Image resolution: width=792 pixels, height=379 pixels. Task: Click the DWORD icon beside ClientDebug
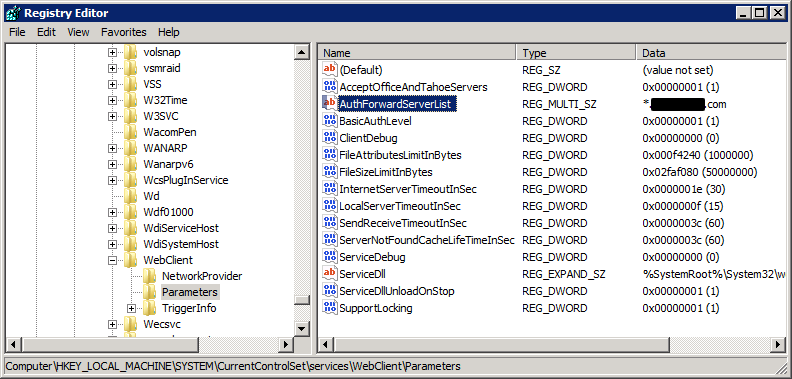pyautogui.click(x=329, y=138)
